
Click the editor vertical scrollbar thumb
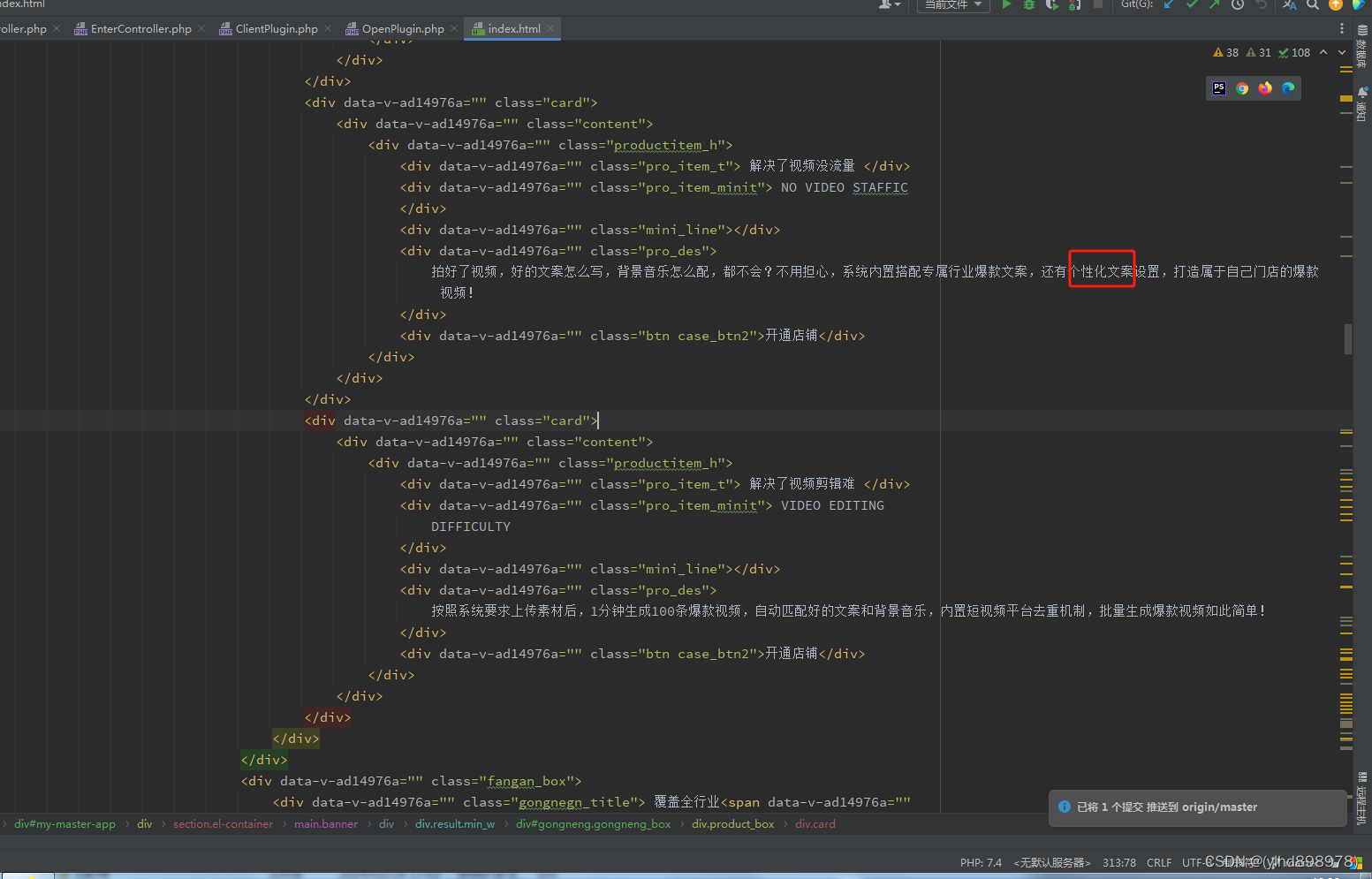(x=1348, y=338)
